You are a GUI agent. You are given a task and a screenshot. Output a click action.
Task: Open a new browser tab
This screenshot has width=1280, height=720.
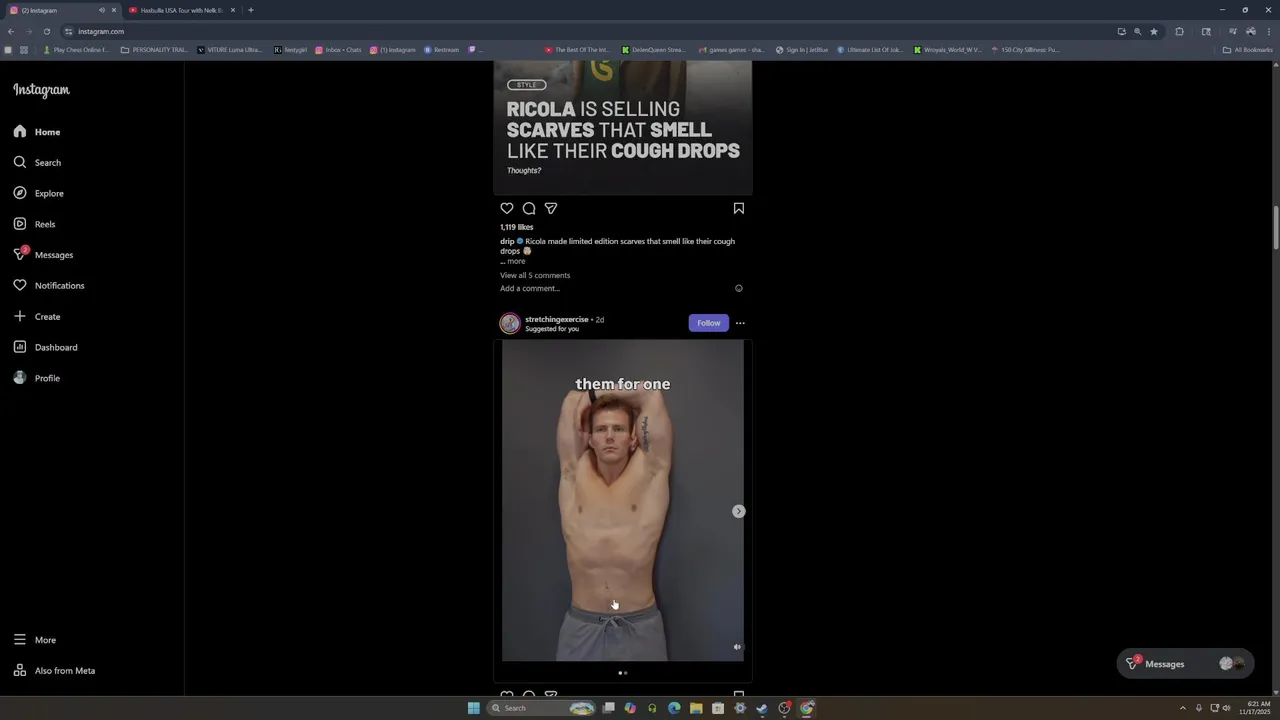(x=250, y=10)
